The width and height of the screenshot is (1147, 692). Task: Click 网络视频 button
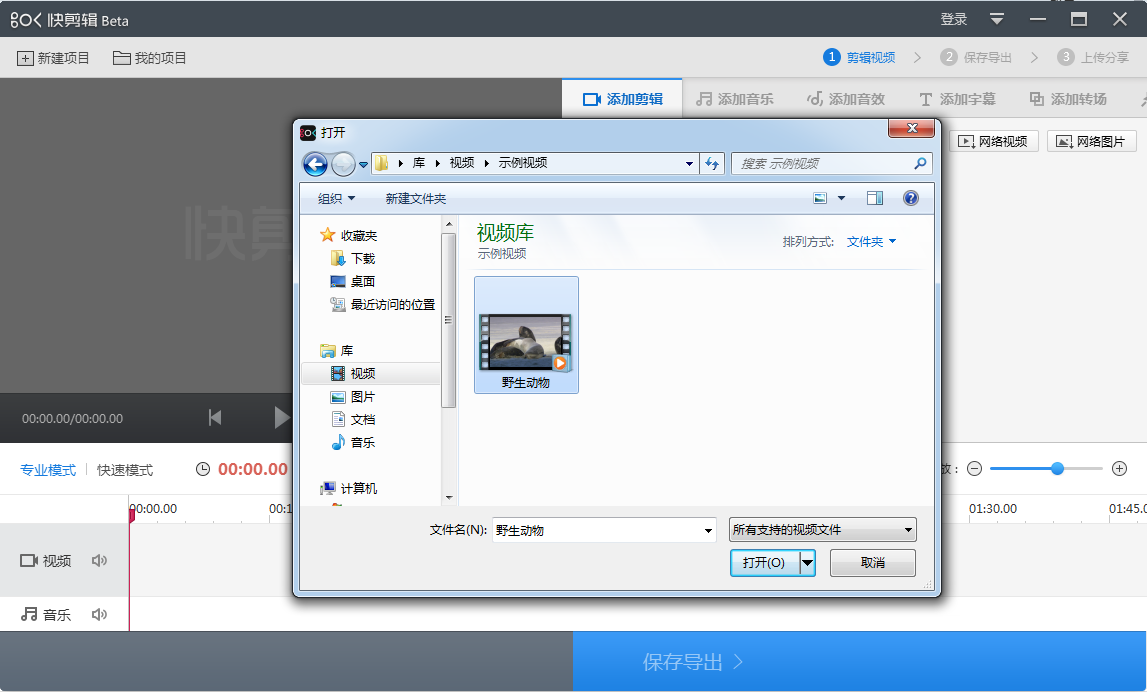(x=993, y=141)
